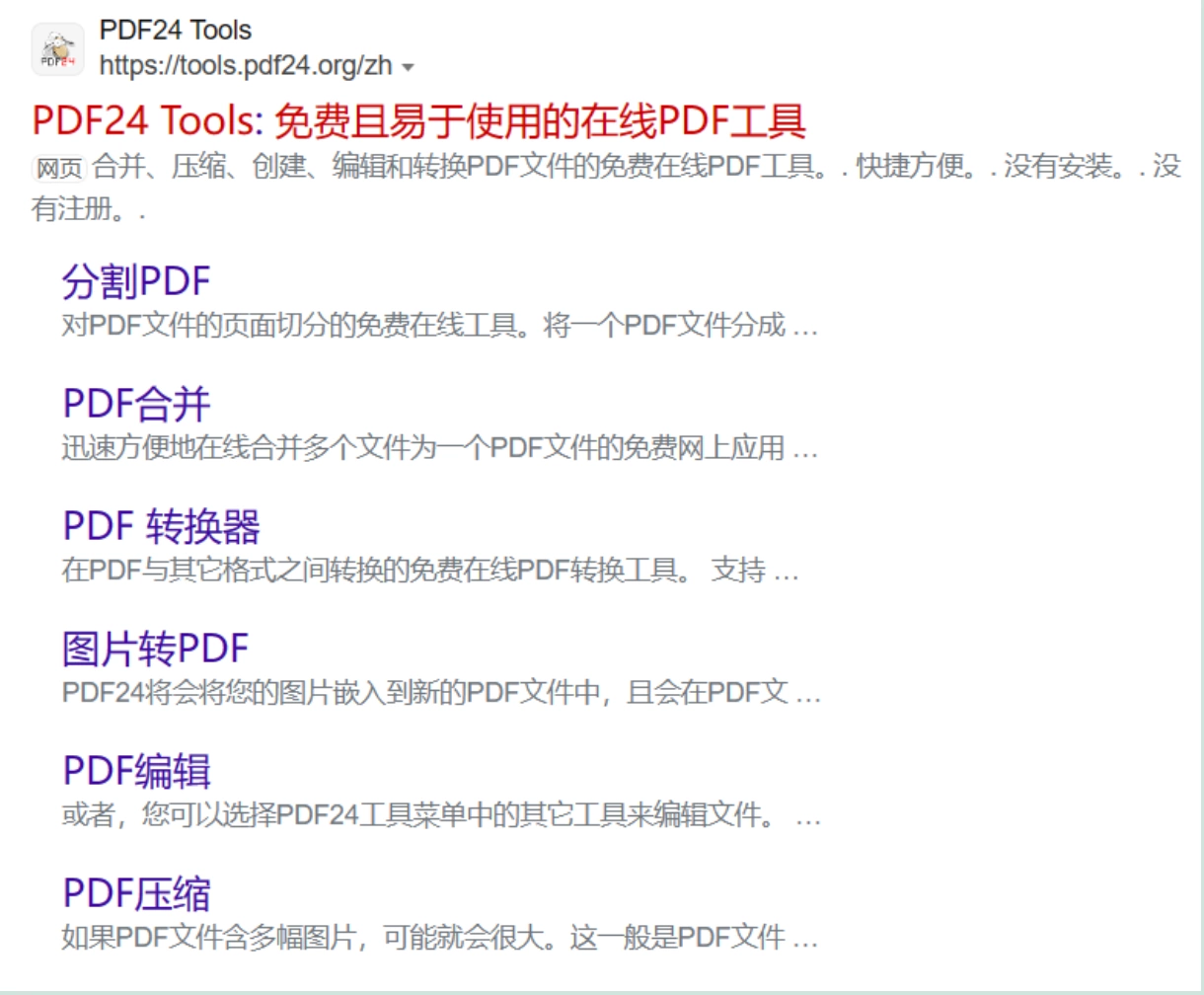Click the PDF24 Tools site name
Viewport: 1204px width, 995px height.
pos(176,30)
